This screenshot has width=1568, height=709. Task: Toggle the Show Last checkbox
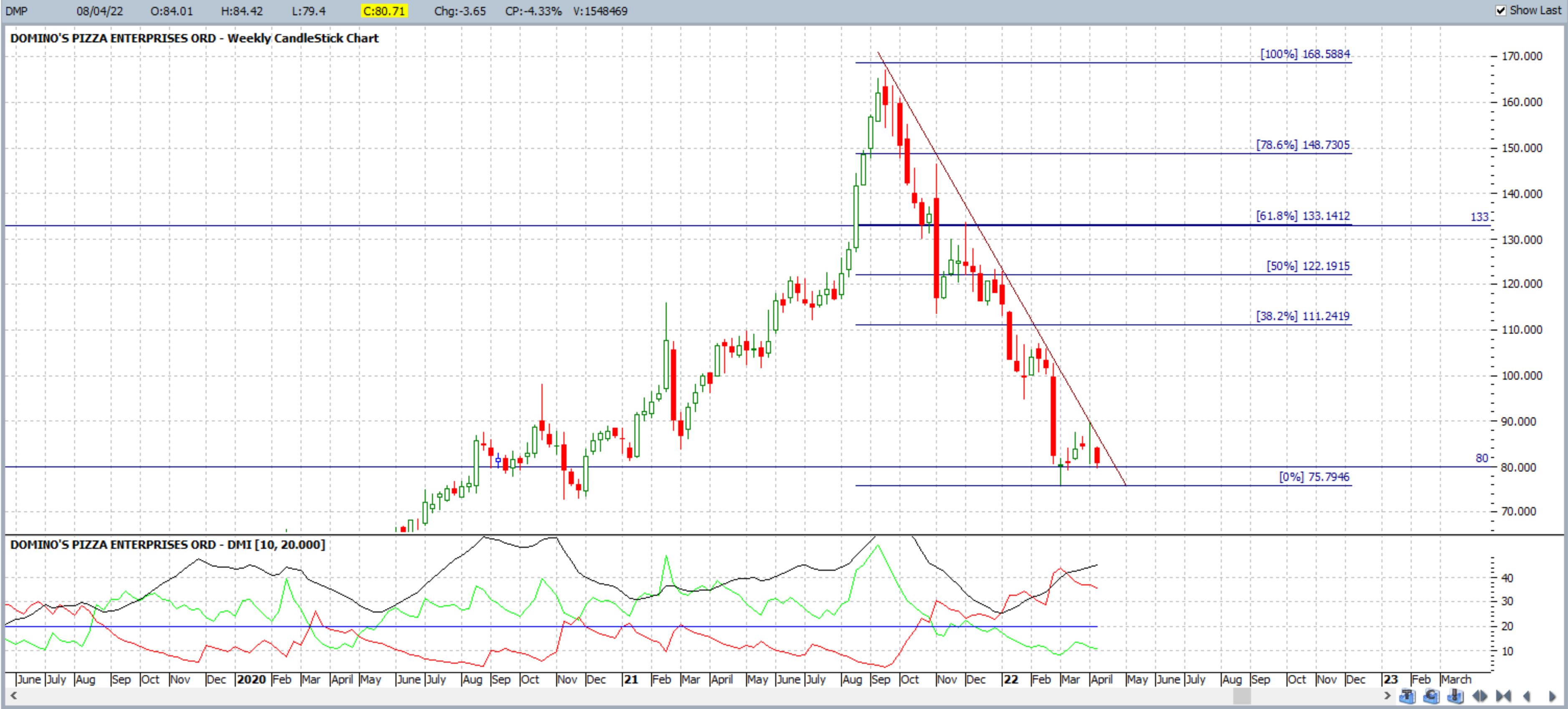pos(1500,10)
